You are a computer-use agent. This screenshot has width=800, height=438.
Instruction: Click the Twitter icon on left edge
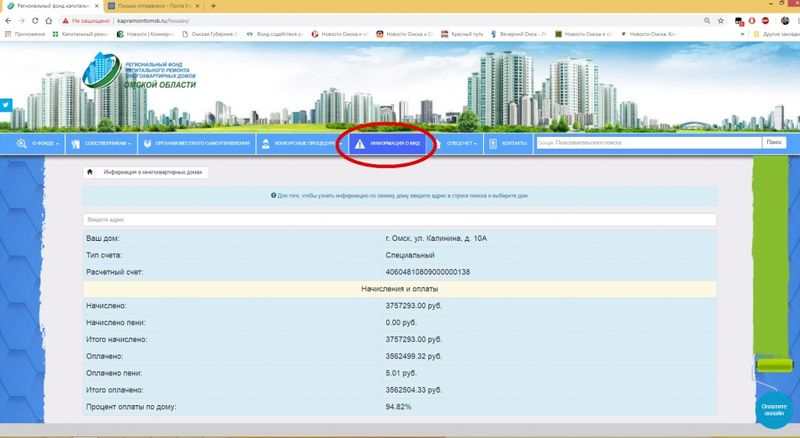click(x=5, y=104)
